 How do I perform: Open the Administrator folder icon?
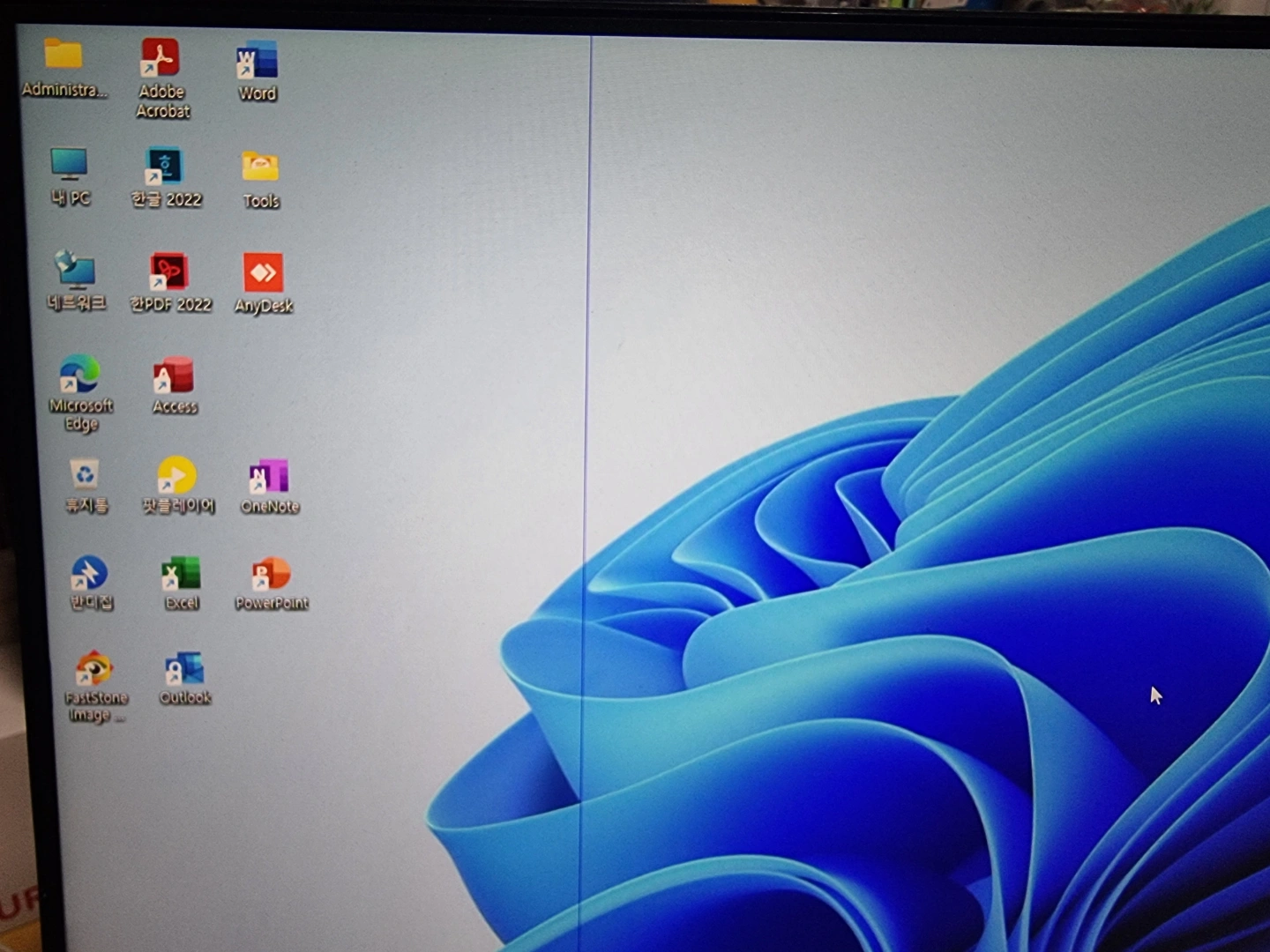(63, 56)
